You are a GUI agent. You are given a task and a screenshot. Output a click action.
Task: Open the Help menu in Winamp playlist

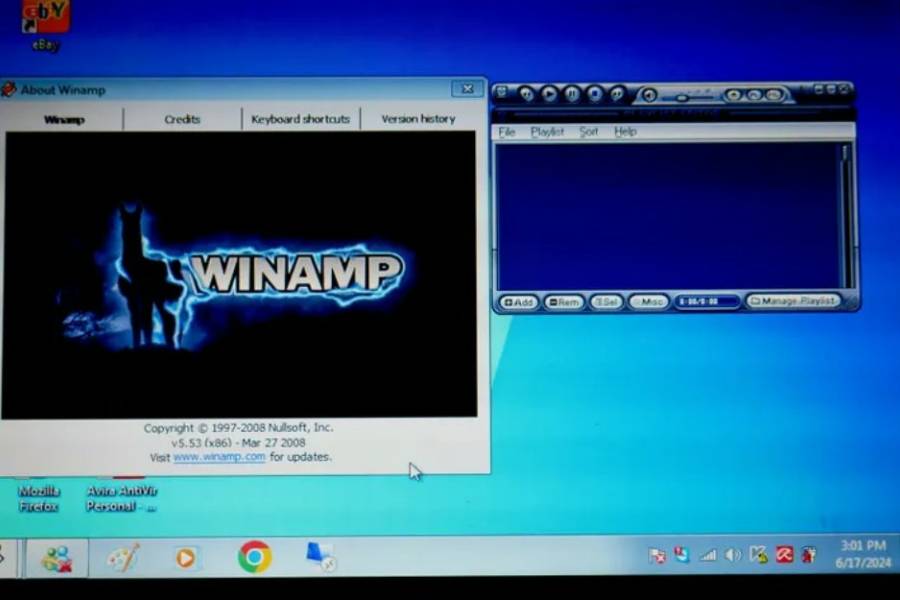point(625,132)
